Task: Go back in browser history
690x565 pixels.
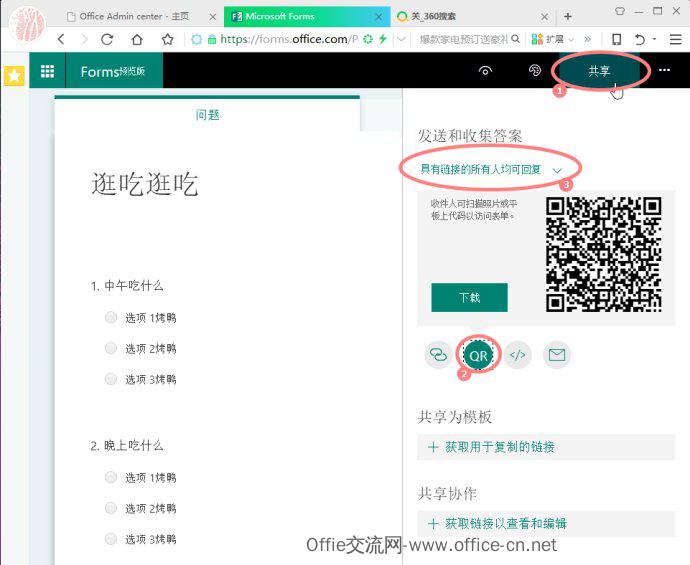Action: 62,40
